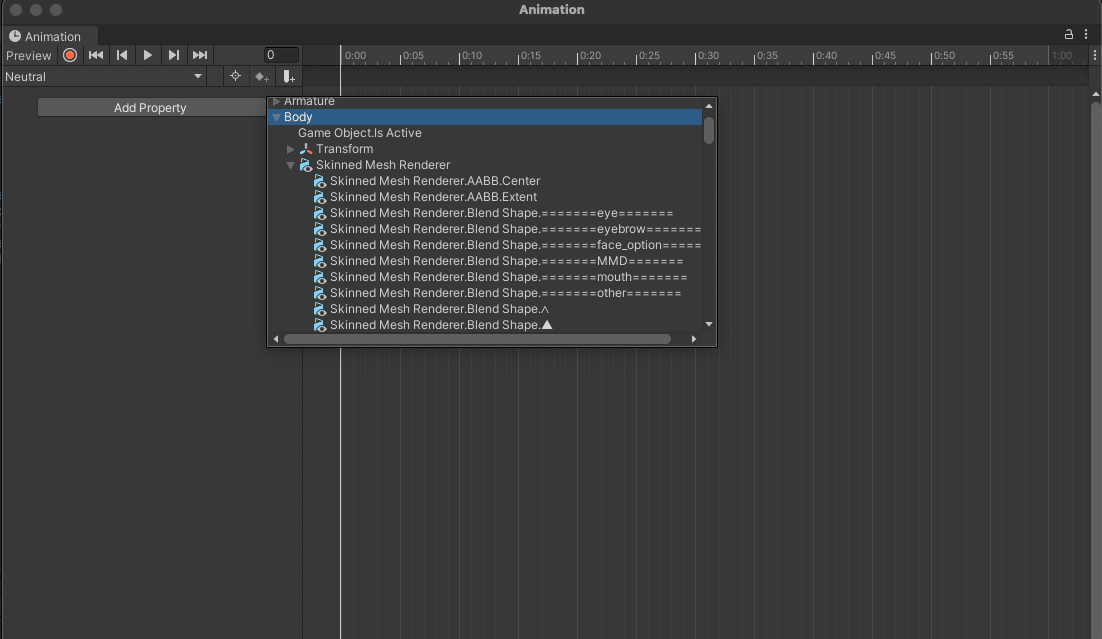Click icon beside AABB.Extent property
1102x639 pixels.
320,197
